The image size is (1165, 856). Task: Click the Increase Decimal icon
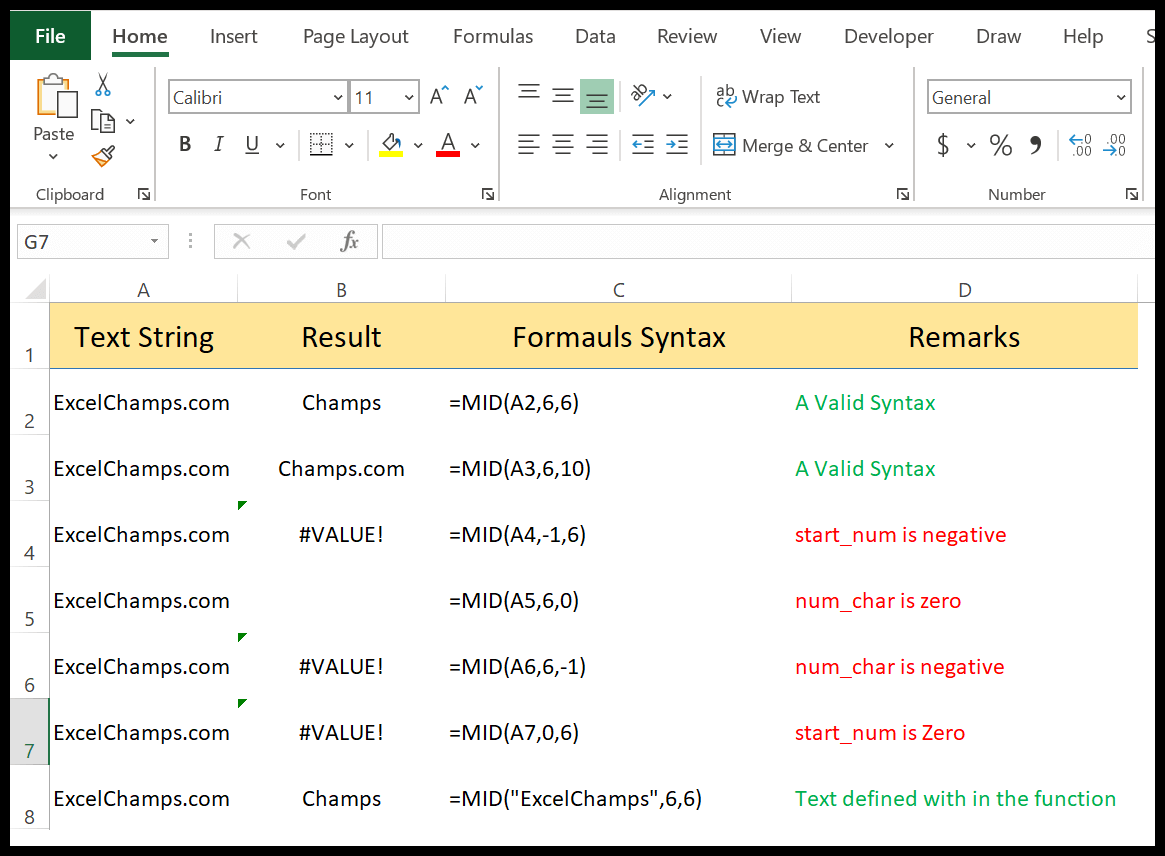point(1079,145)
